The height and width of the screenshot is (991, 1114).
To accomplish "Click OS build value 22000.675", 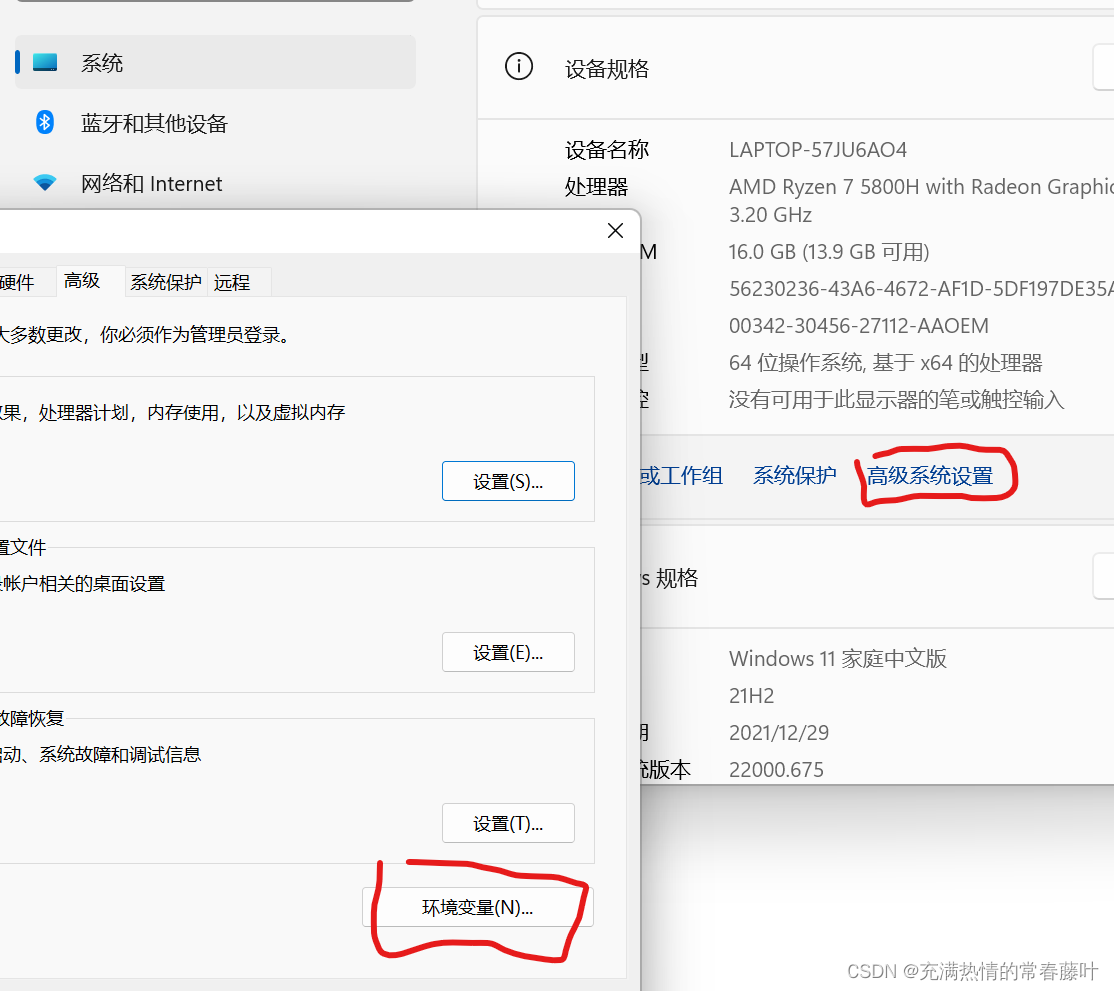I will [x=777, y=769].
